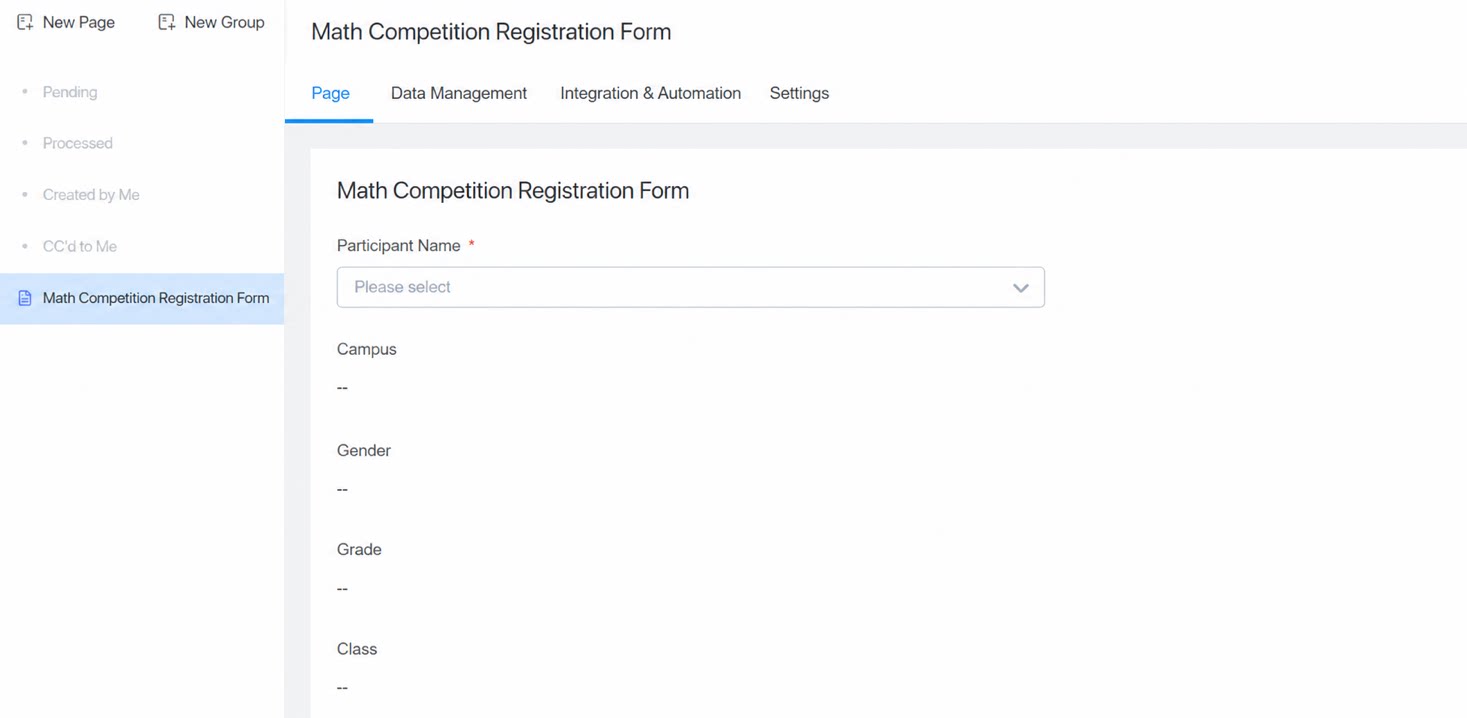Click the New Page plus icon

point(25,22)
